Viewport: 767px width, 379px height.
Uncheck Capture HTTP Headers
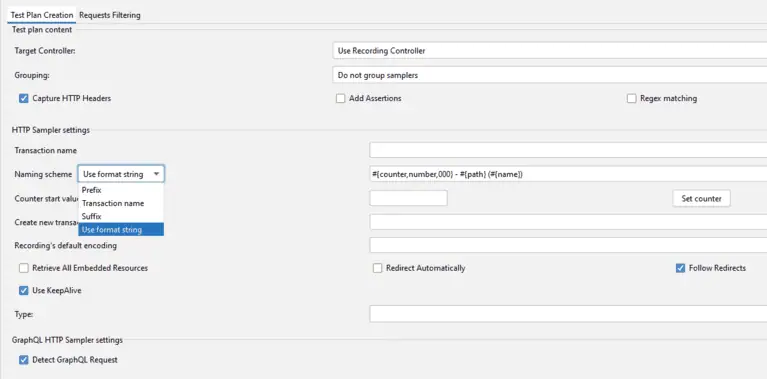(23, 98)
